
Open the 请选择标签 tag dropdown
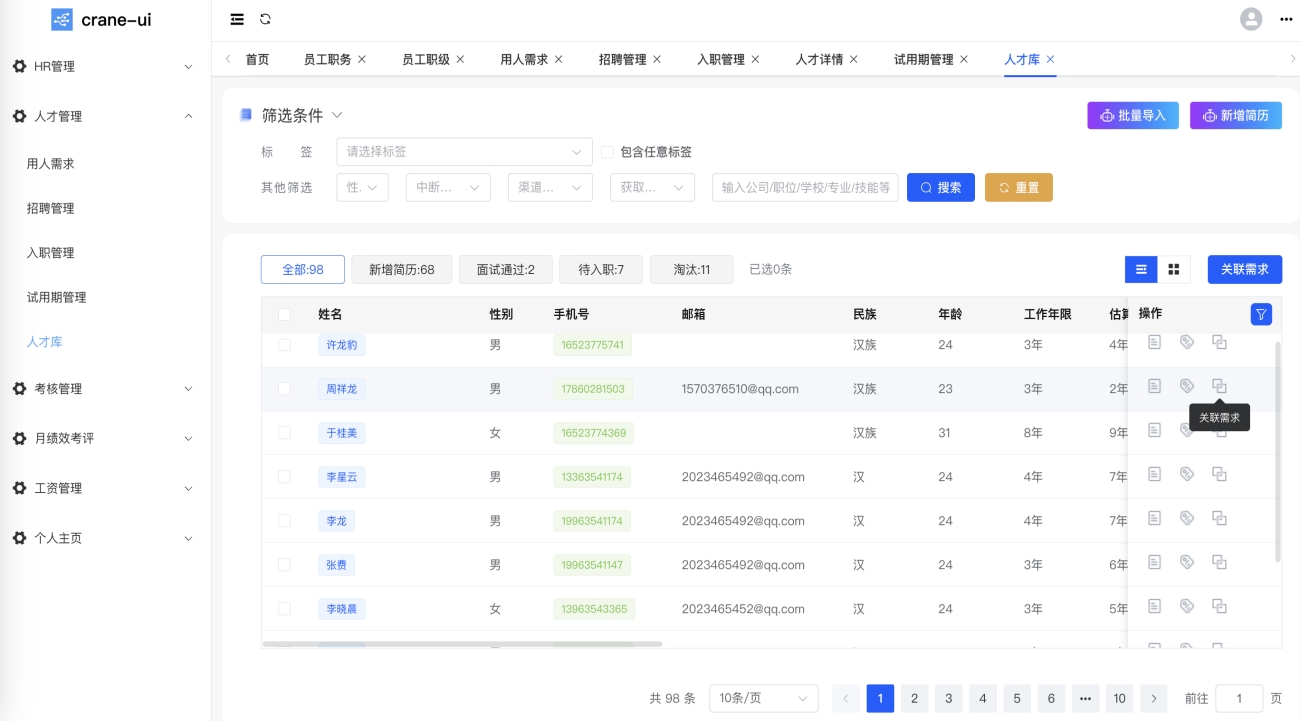coord(464,152)
